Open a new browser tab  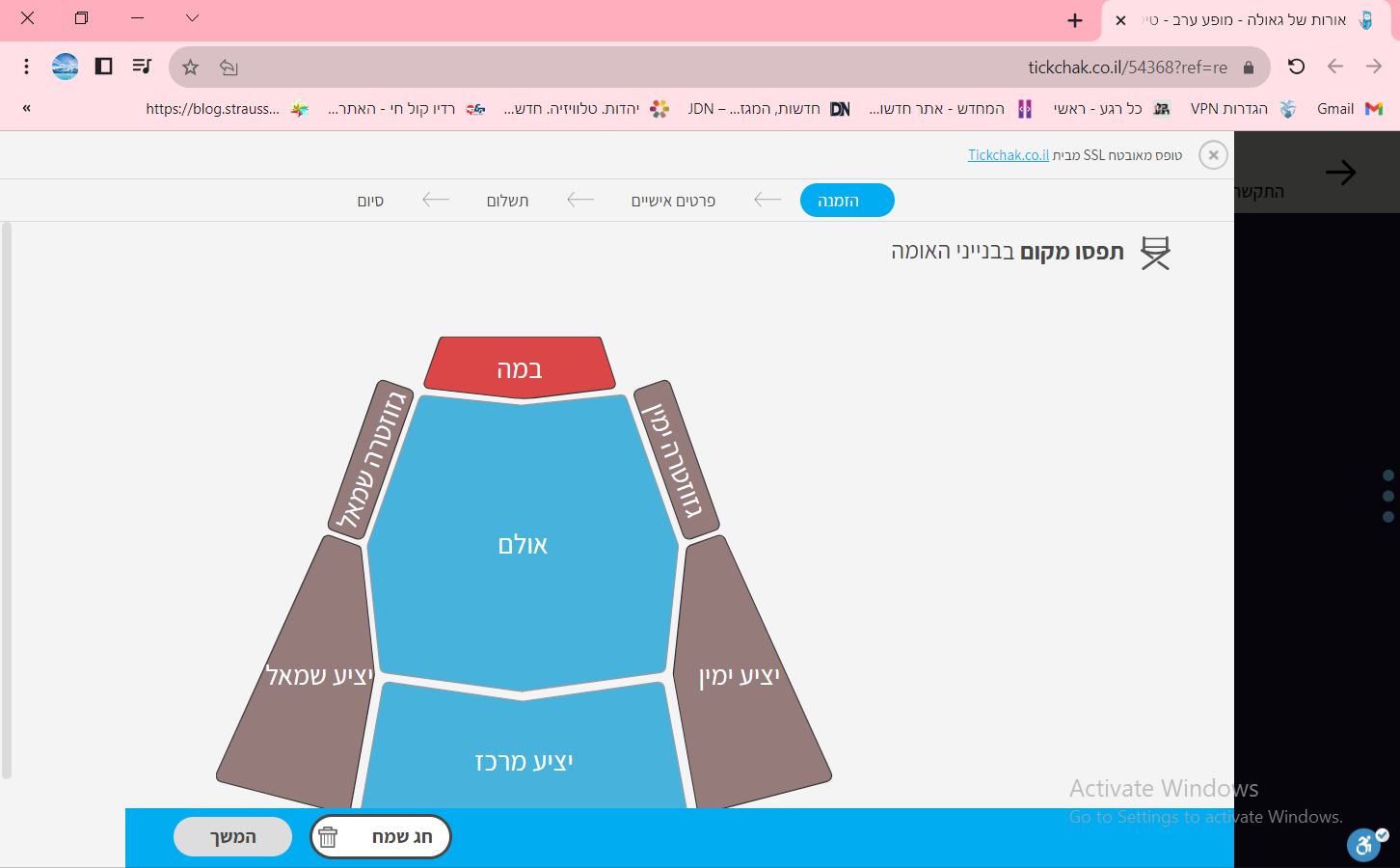pos(1075,20)
